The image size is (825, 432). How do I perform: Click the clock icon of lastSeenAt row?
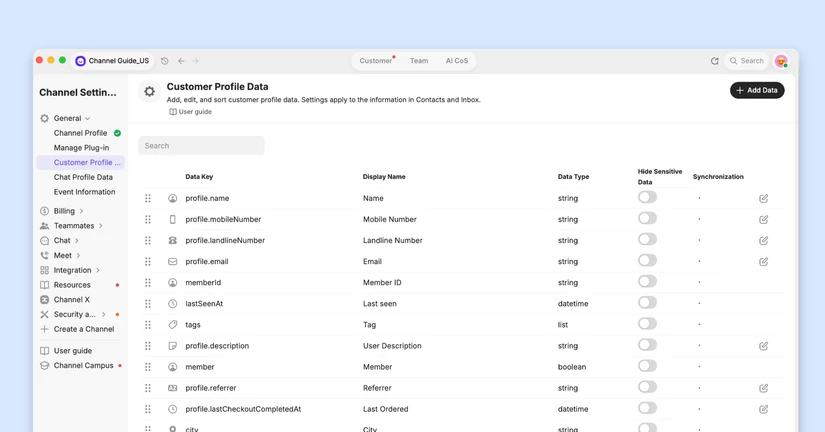point(173,304)
